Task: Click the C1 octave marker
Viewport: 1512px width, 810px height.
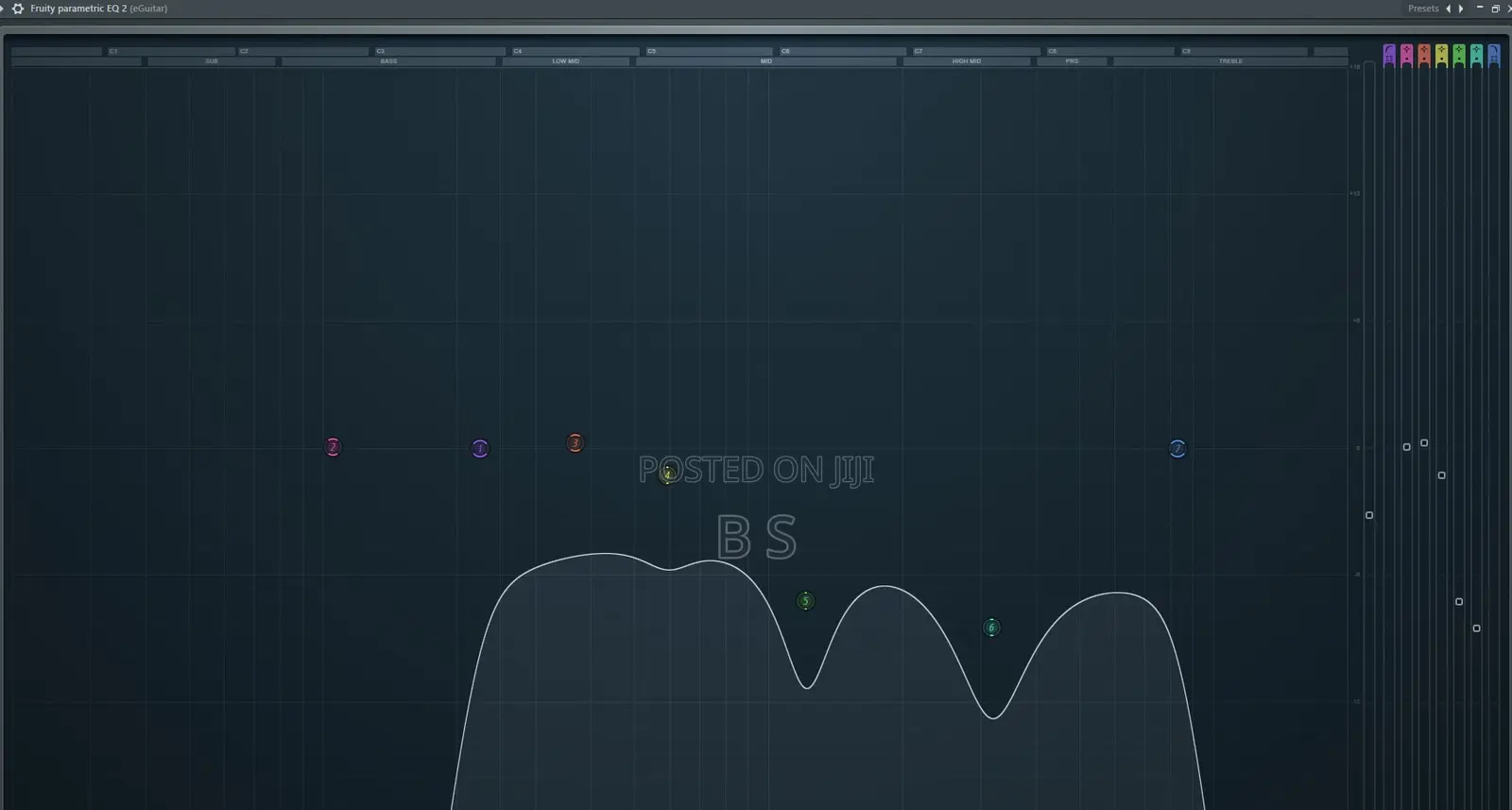Action: 113,51
